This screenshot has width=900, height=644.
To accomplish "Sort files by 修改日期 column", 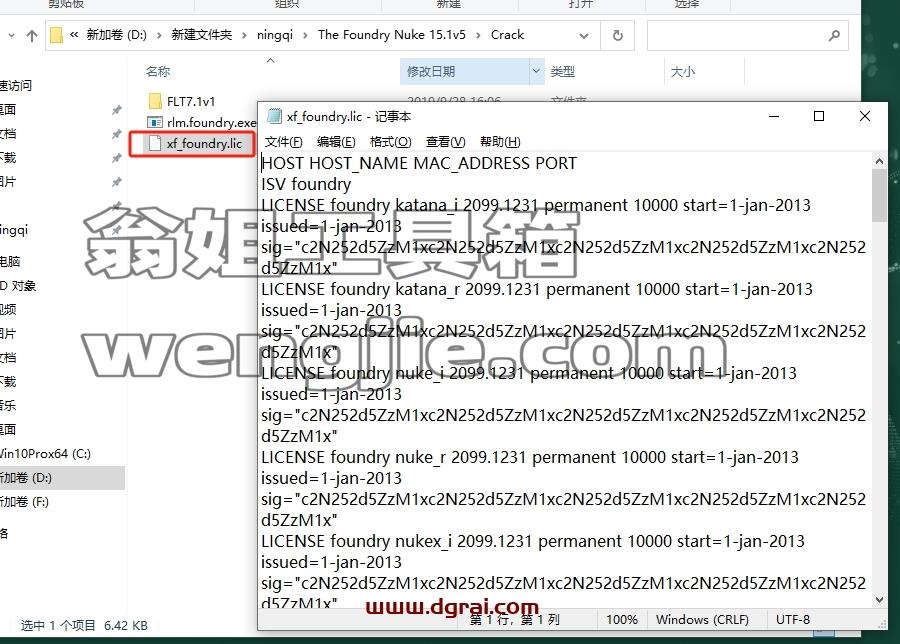I will click(431, 72).
